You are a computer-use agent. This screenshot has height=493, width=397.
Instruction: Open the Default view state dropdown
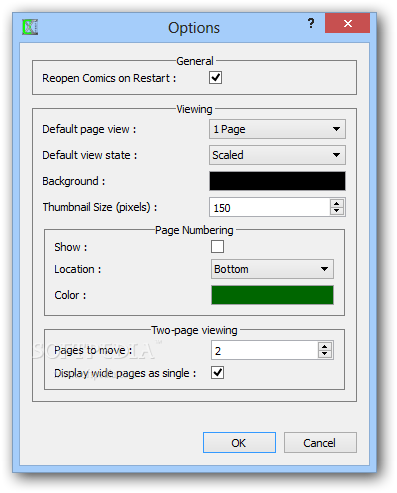click(x=277, y=155)
